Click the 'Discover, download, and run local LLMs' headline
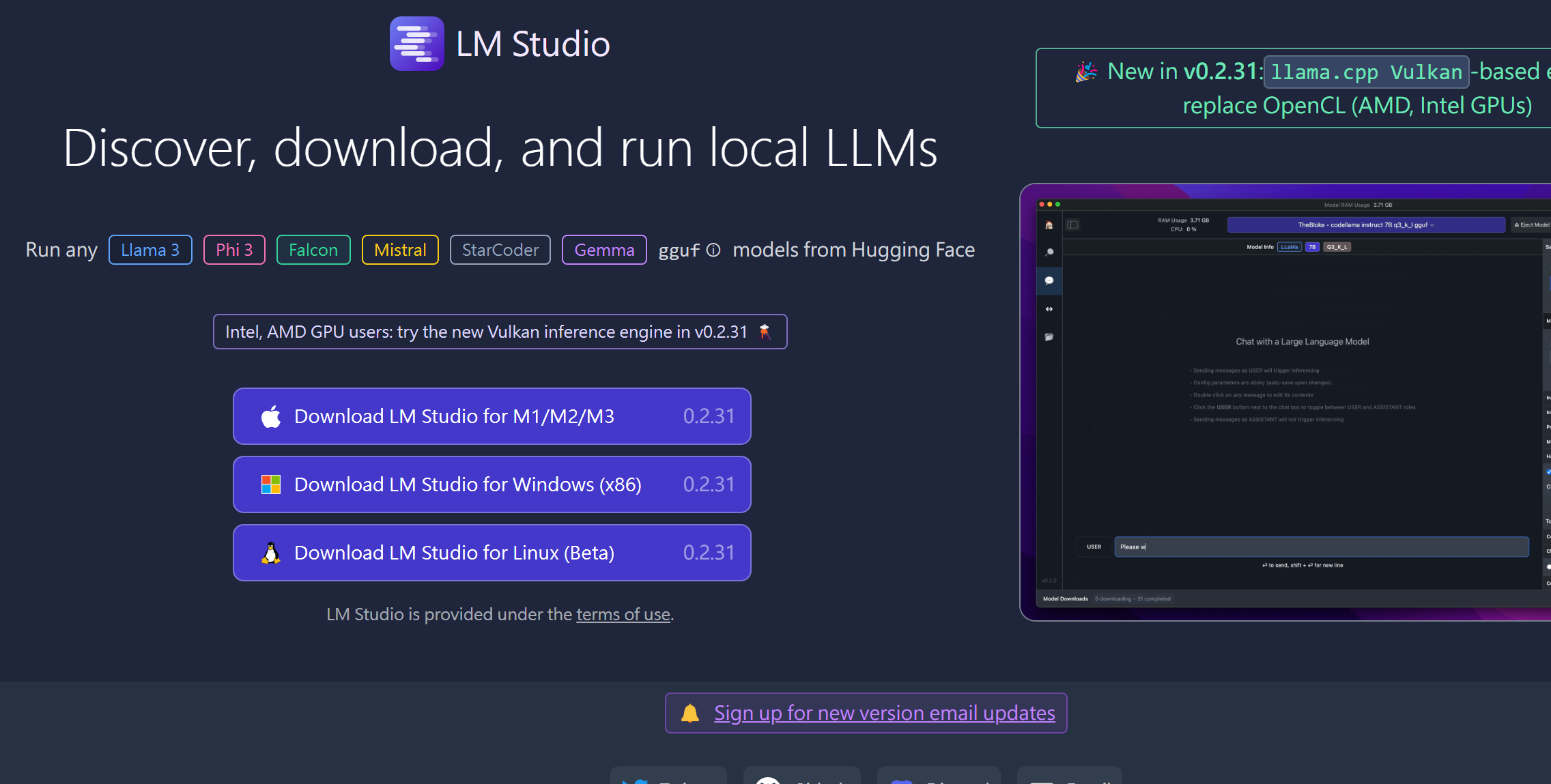Screen dimensions: 1551x784 500,147
